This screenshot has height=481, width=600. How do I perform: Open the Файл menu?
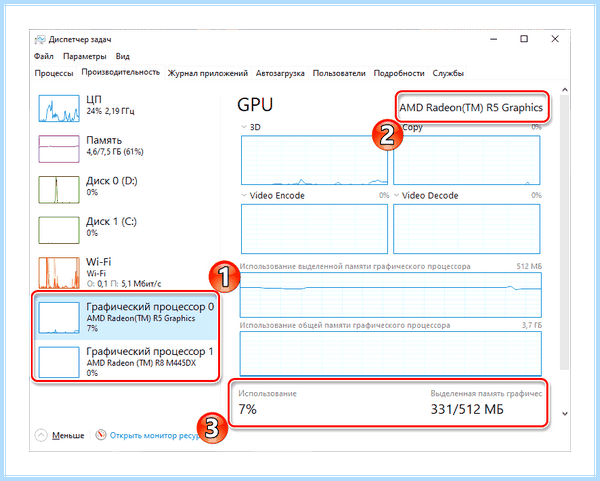click(x=44, y=56)
